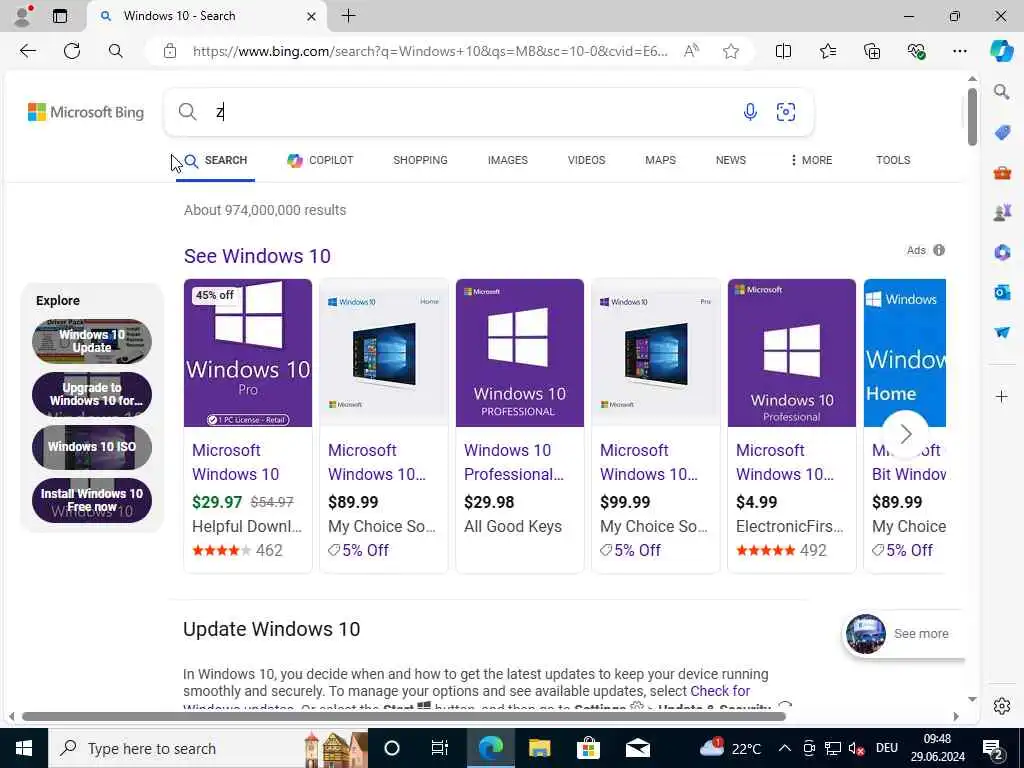Open Mail app from the taskbar
Screen dimensions: 1024x768
[637, 748]
